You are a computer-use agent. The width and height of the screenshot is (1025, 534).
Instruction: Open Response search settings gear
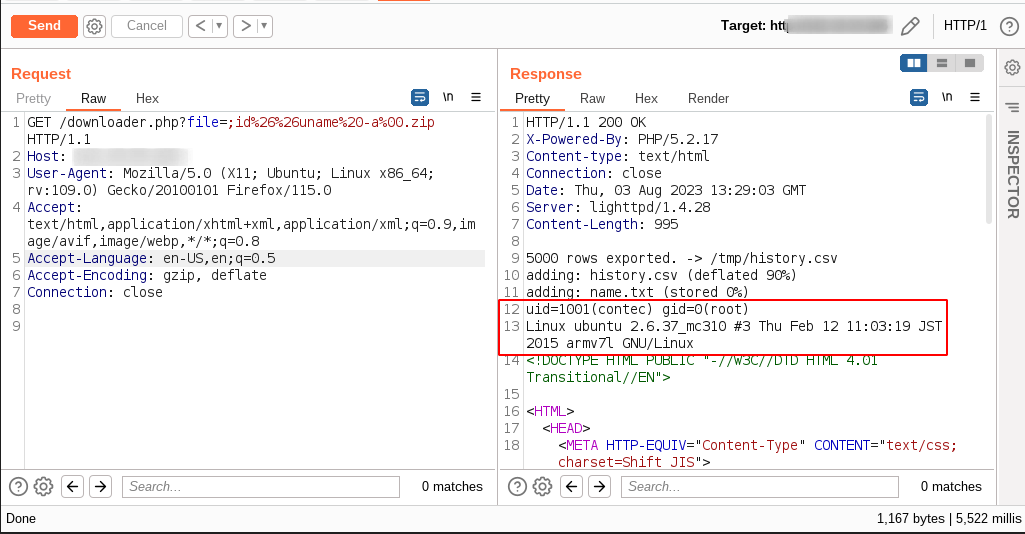542,486
